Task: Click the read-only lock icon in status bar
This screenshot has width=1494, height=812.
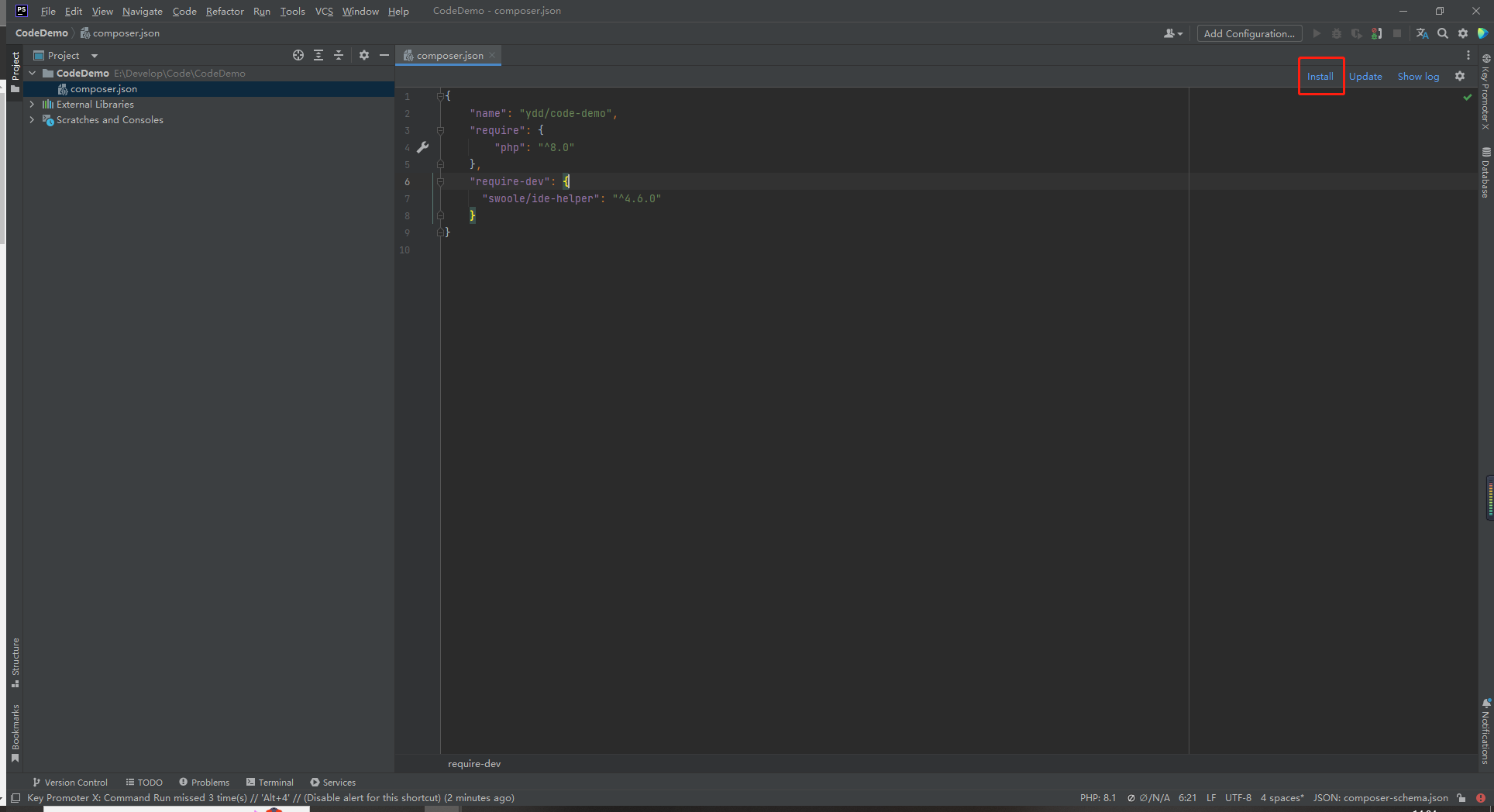Action: (x=1461, y=798)
